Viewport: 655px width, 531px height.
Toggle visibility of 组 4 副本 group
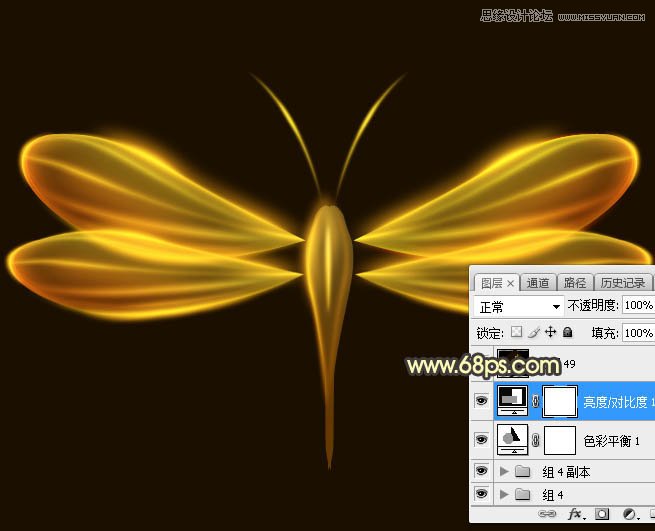pyautogui.click(x=481, y=471)
